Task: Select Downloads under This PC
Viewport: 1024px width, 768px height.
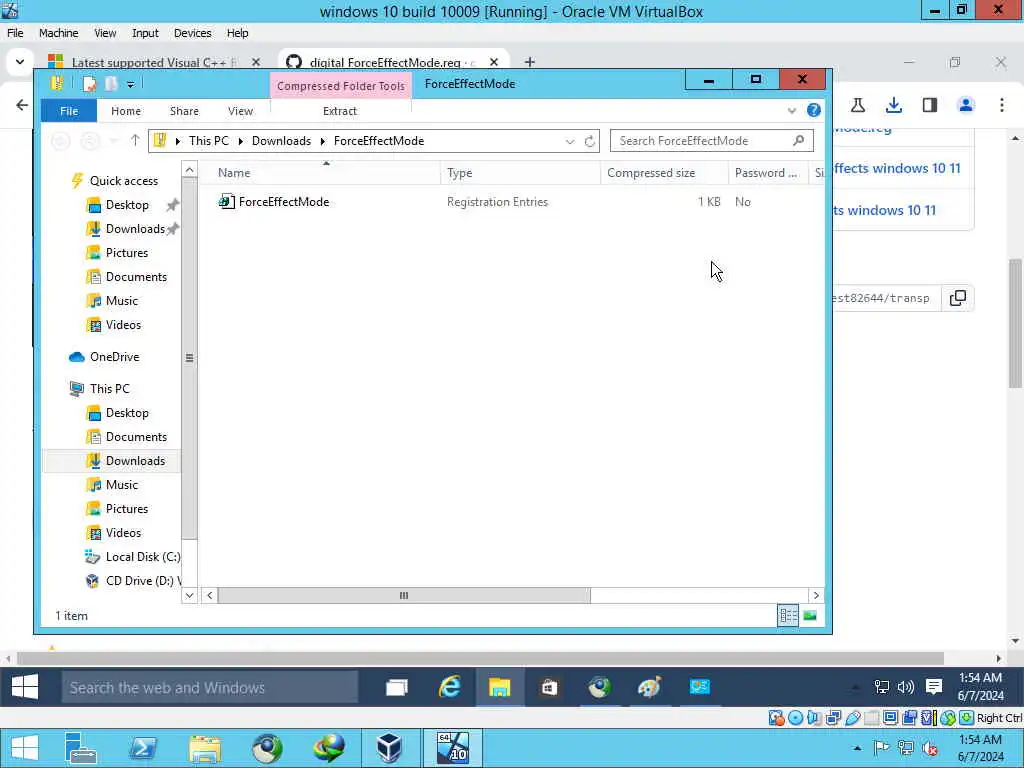Action: pos(135,460)
